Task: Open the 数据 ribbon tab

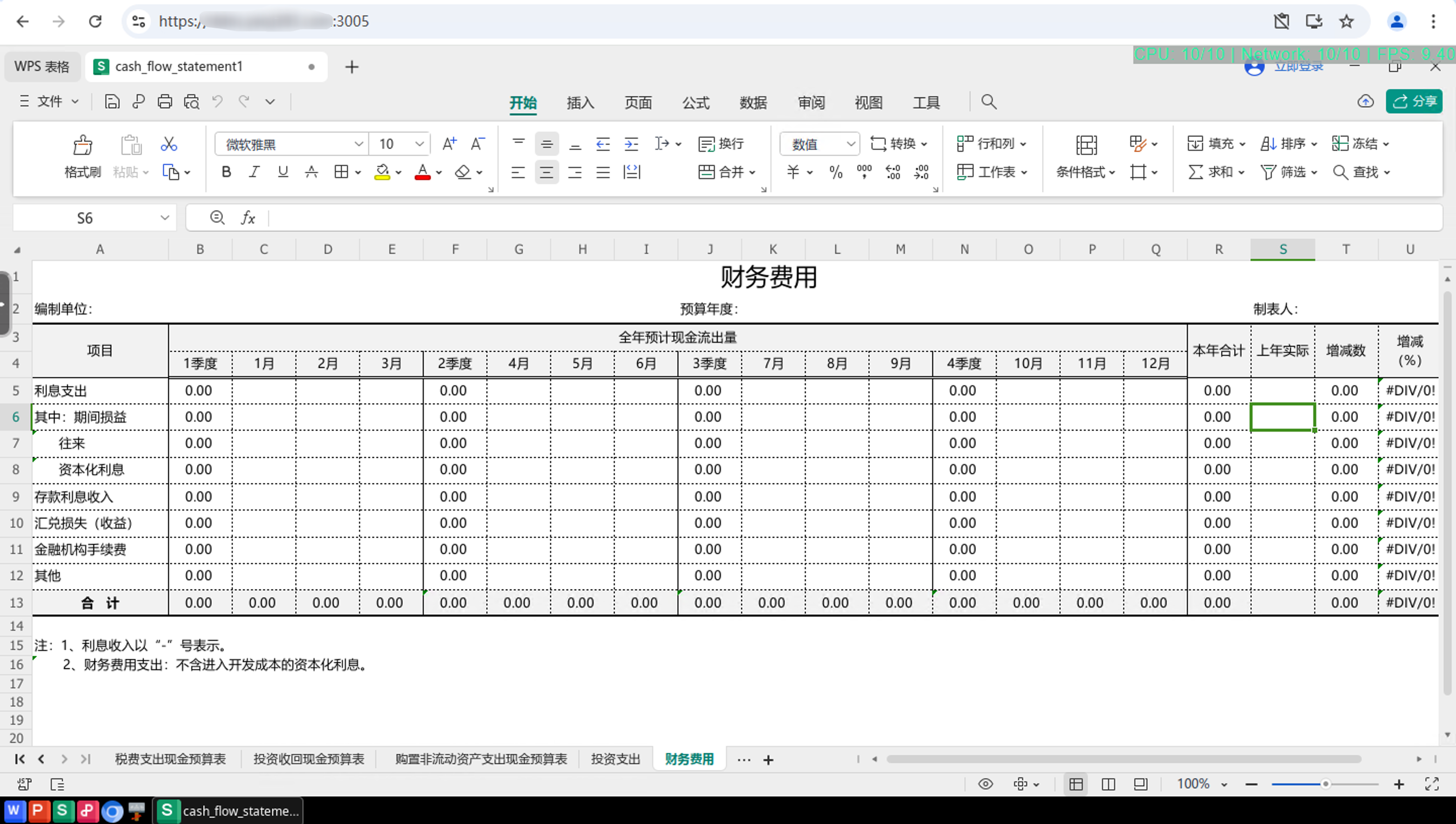Action: (753, 103)
